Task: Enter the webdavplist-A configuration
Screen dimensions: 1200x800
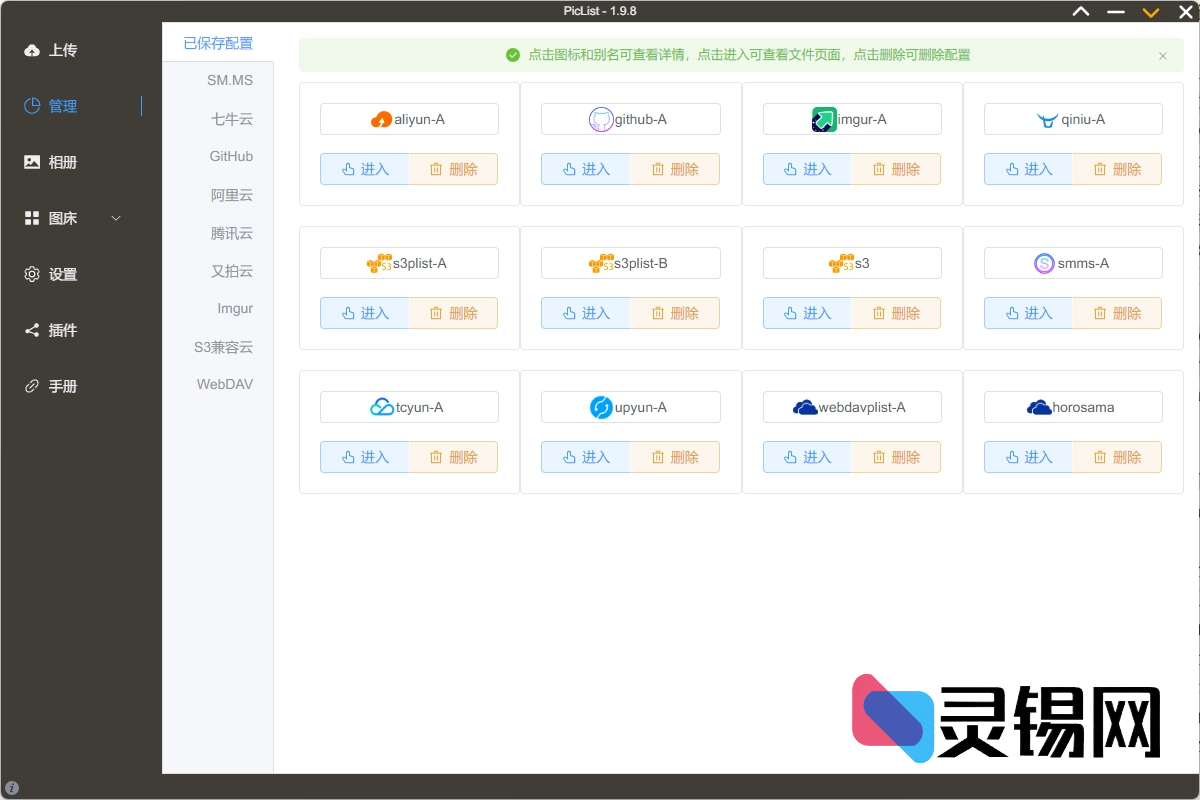Action: (x=806, y=457)
